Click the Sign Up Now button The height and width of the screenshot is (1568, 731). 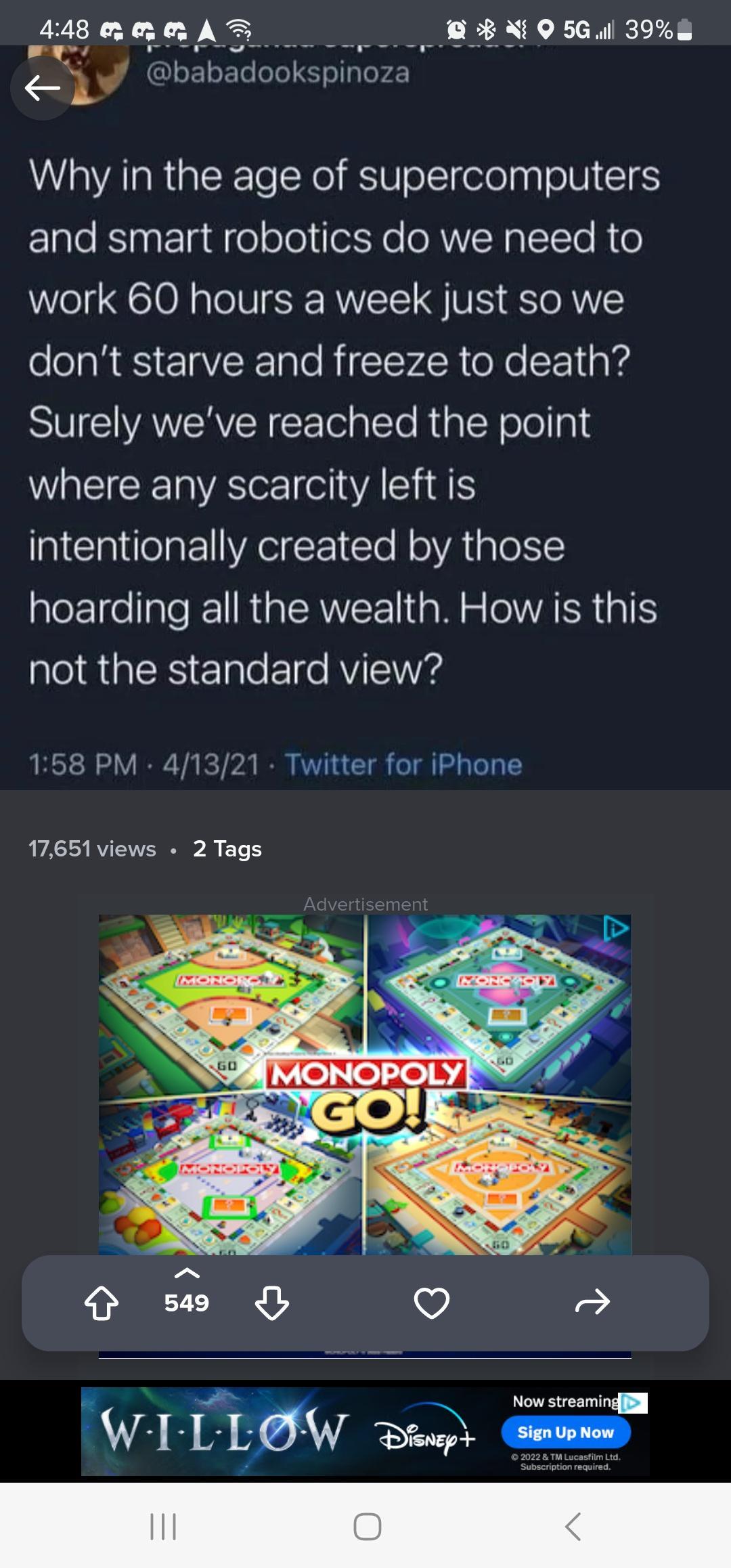[x=566, y=1432]
